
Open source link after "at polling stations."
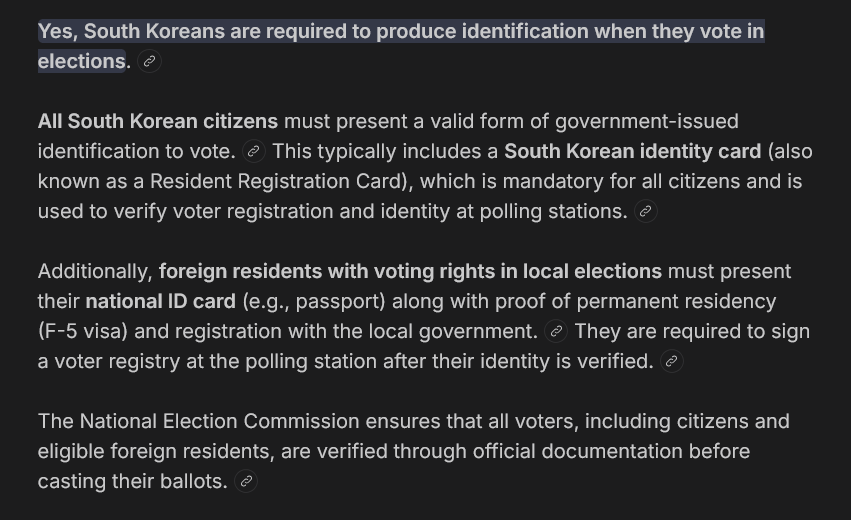pyautogui.click(x=645, y=212)
